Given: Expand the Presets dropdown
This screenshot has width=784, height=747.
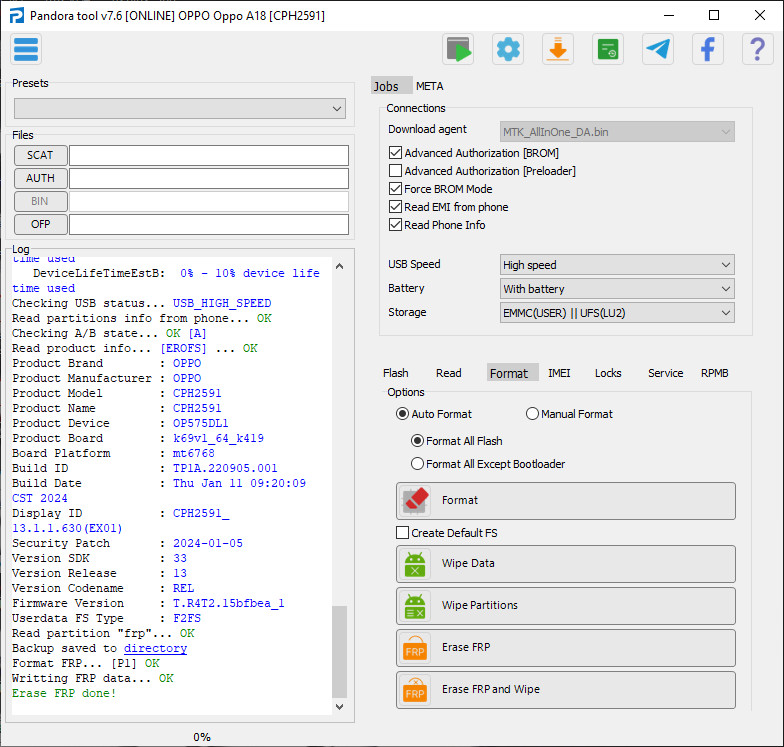Looking at the screenshot, I should 180,108.
